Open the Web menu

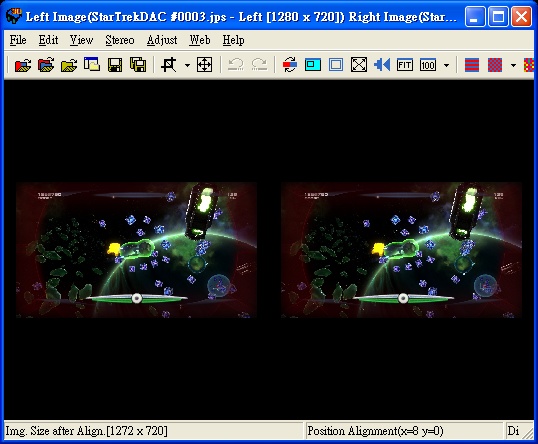tap(200, 40)
